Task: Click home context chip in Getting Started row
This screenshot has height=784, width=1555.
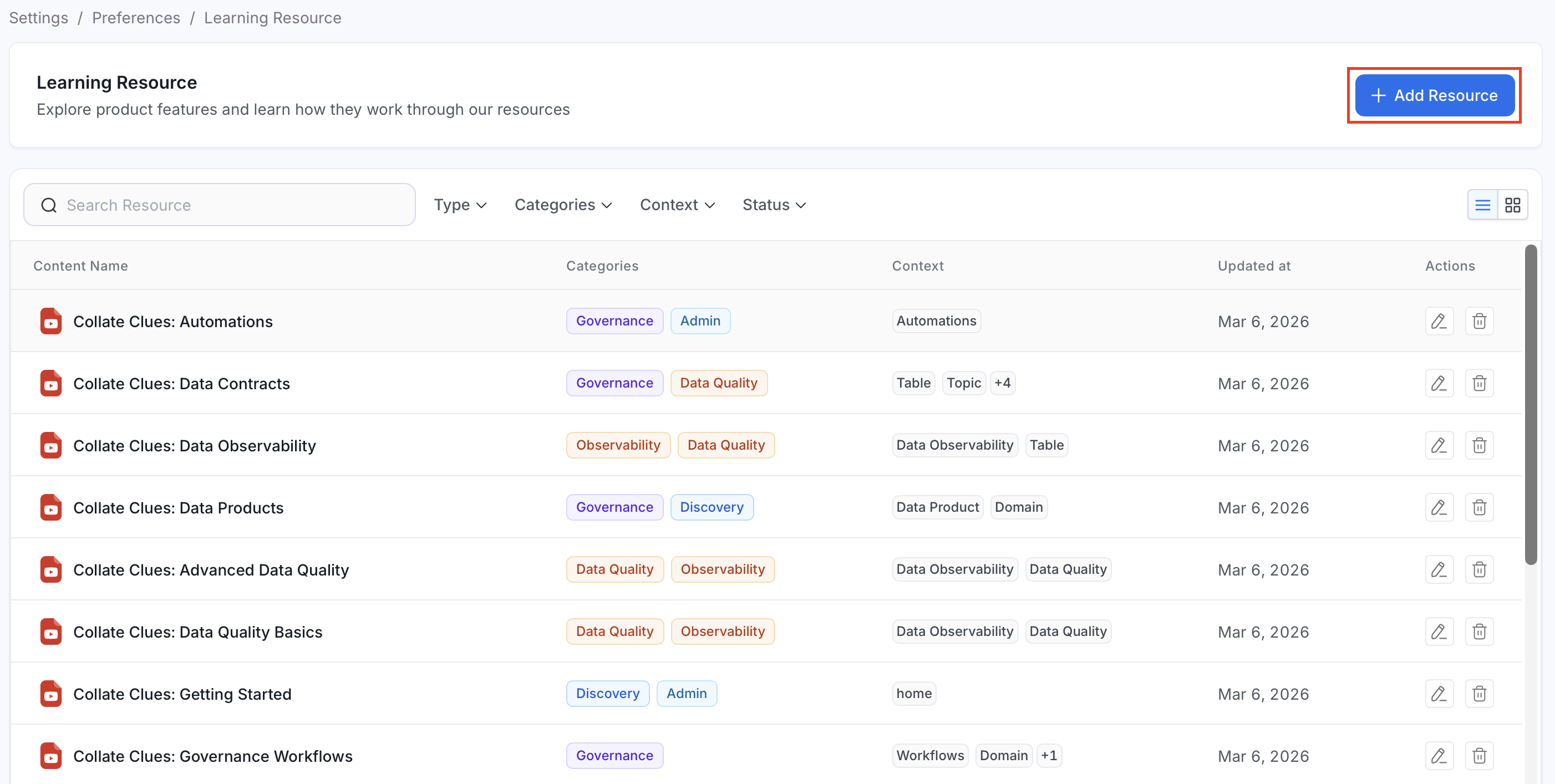Action: point(914,694)
